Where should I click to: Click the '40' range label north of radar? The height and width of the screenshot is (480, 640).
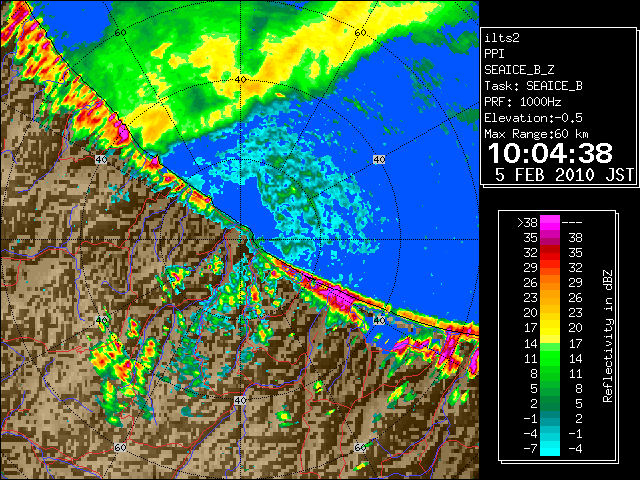click(x=240, y=80)
